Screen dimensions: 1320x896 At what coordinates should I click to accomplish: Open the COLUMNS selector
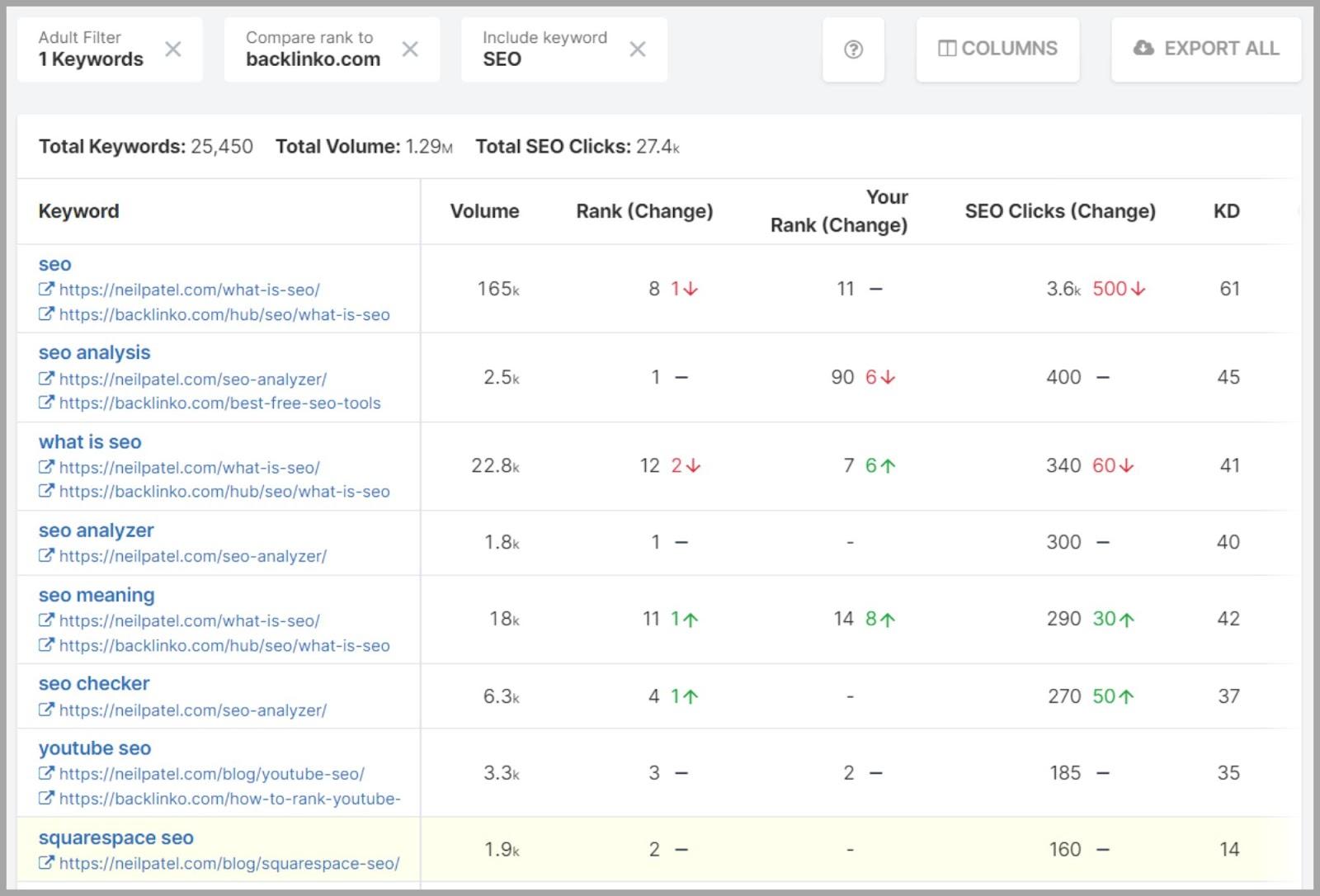click(997, 49)
